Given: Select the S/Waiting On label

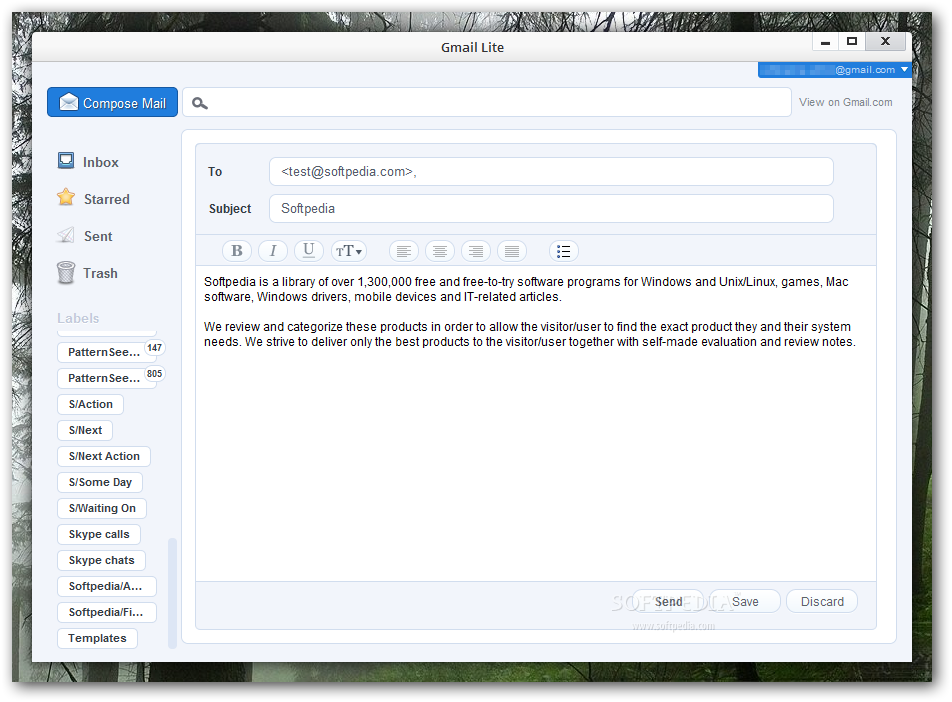Looking at the screenshot, I should tap(102, 508).
